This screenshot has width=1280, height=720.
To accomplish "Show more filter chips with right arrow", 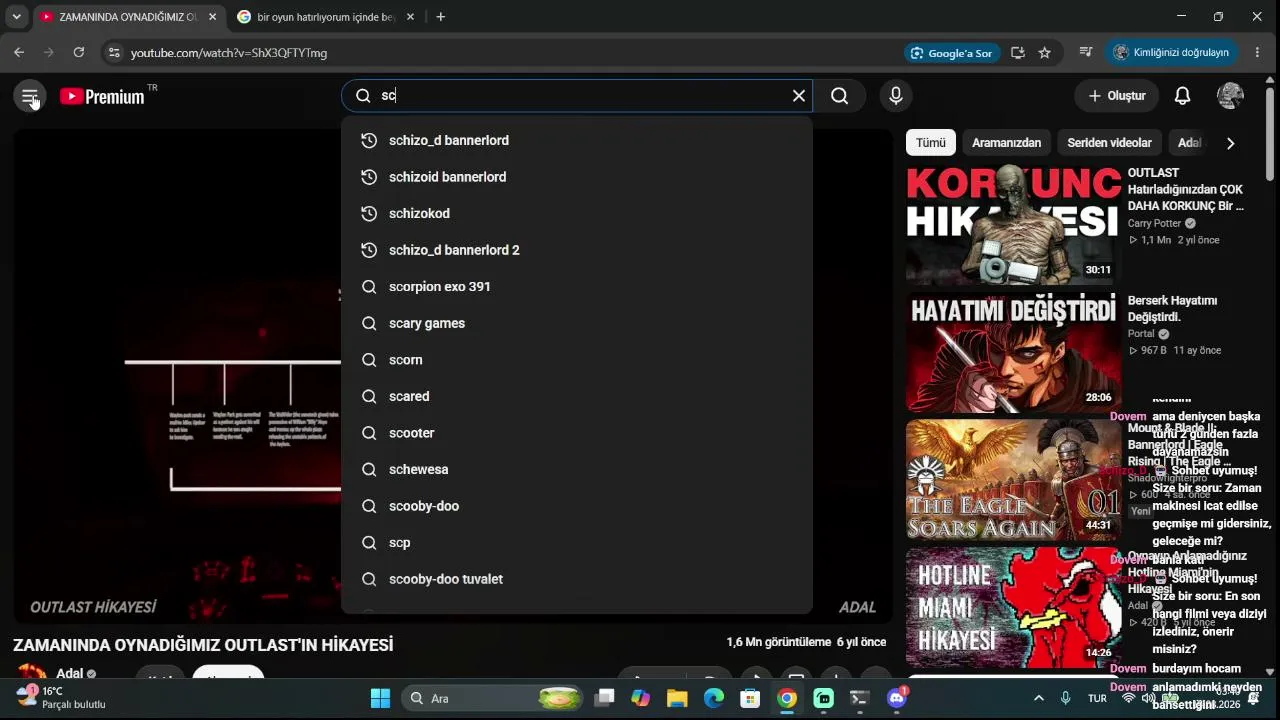I will pos(1230,143).
